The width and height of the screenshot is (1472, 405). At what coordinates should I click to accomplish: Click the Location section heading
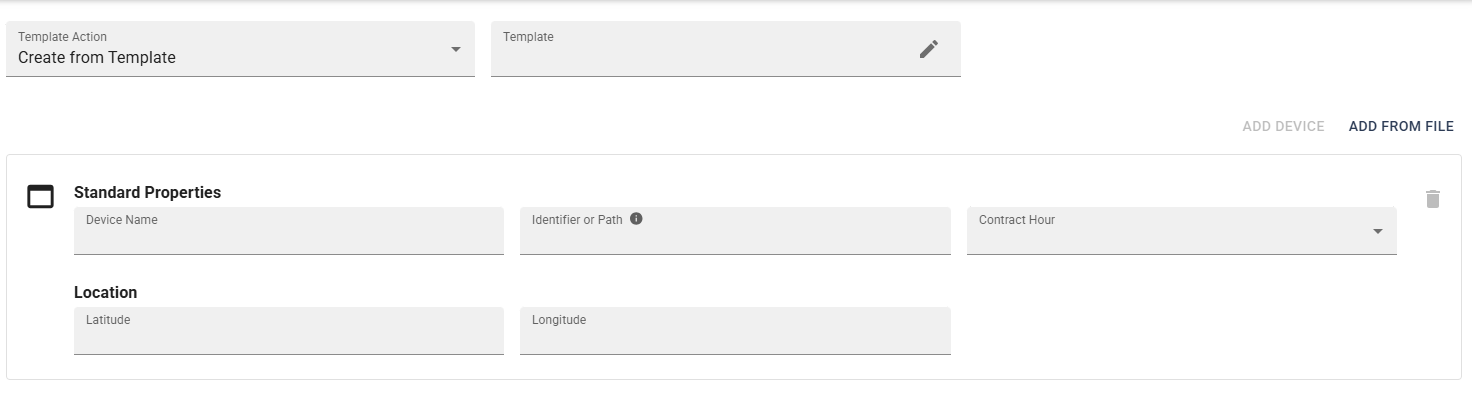coord(106,293)
